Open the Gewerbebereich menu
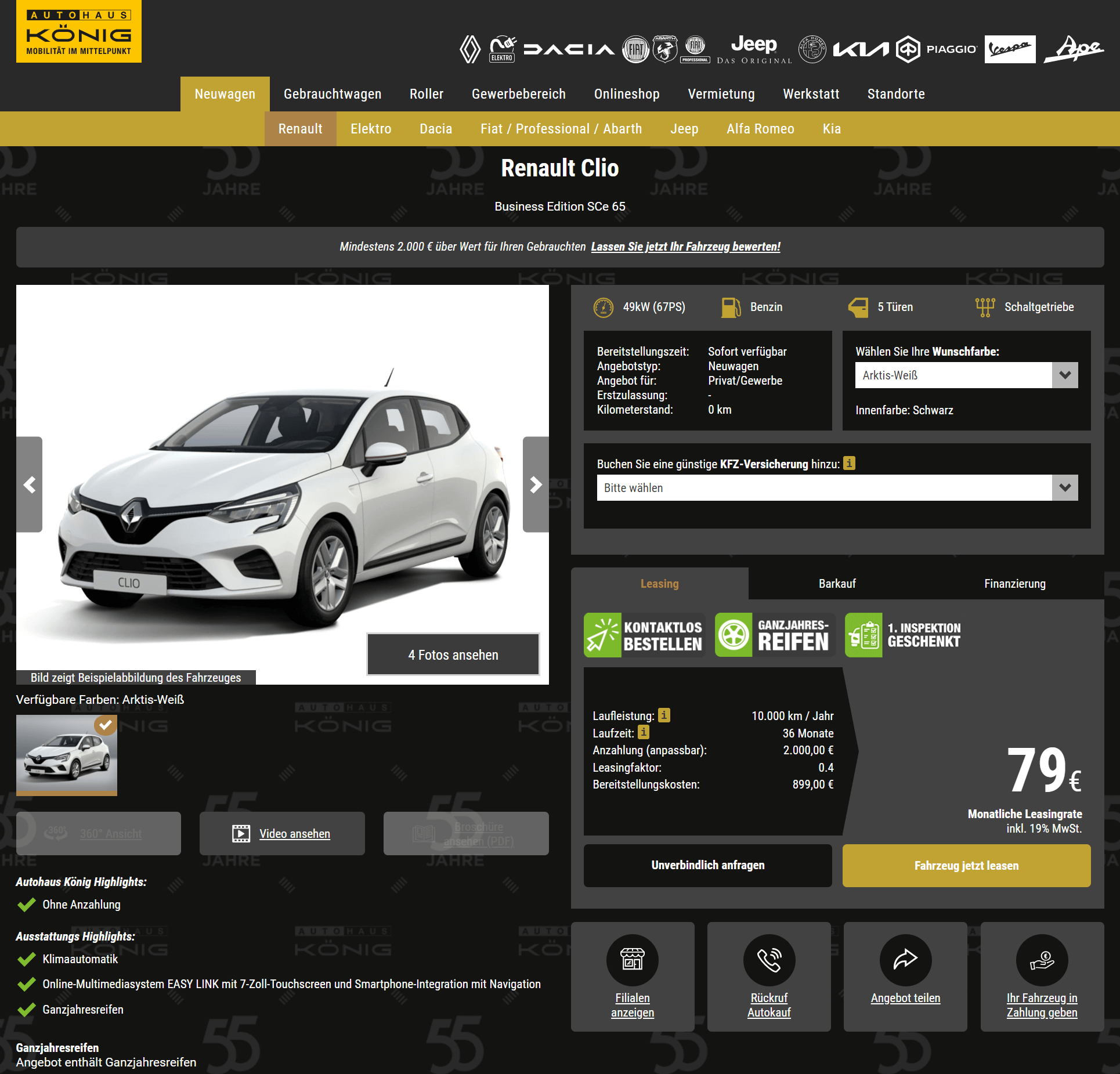 (x=519, y=94)
